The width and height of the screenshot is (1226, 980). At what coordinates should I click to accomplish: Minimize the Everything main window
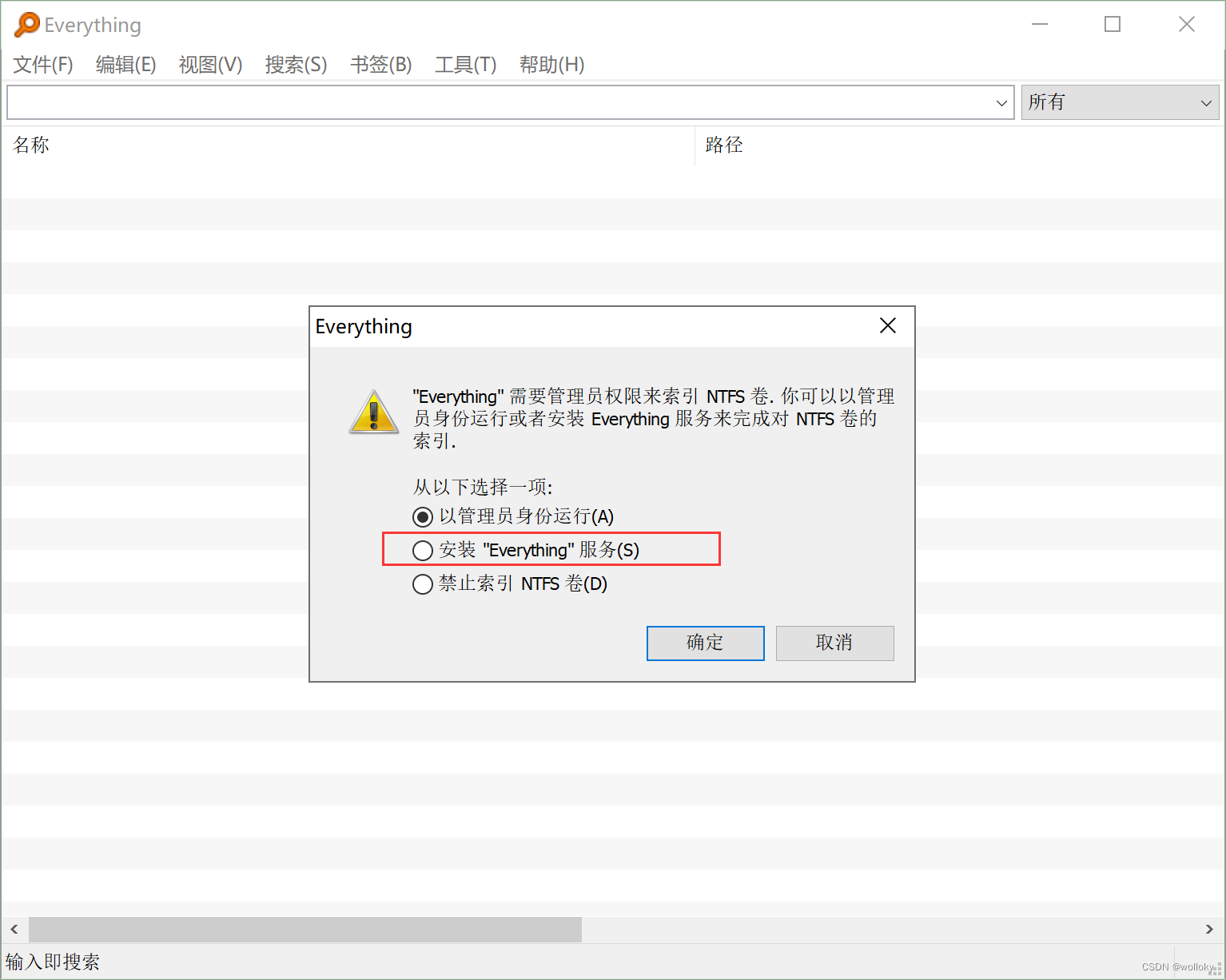click(x=1039, y=24)
